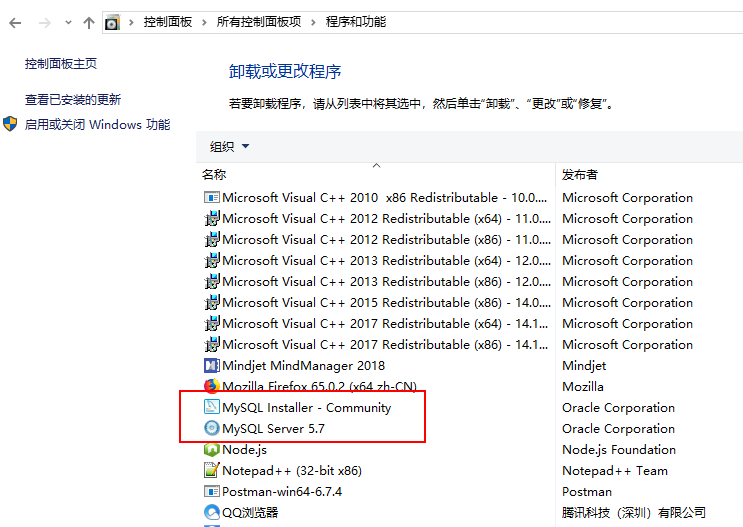Click the MySQL Server 5.7 icon

(x=211, y=428)
